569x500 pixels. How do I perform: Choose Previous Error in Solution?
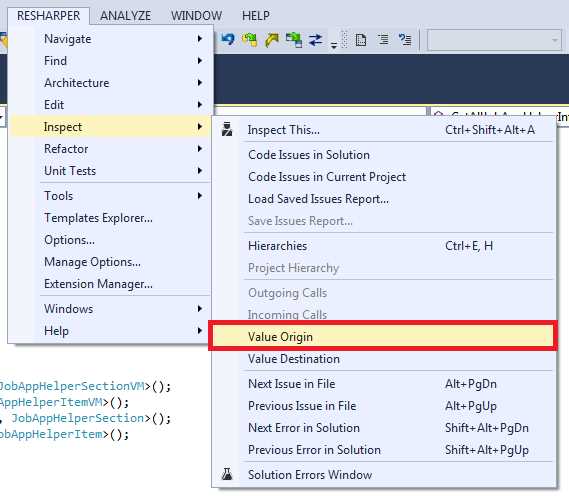pyautogui.click(x=384, y=450)
